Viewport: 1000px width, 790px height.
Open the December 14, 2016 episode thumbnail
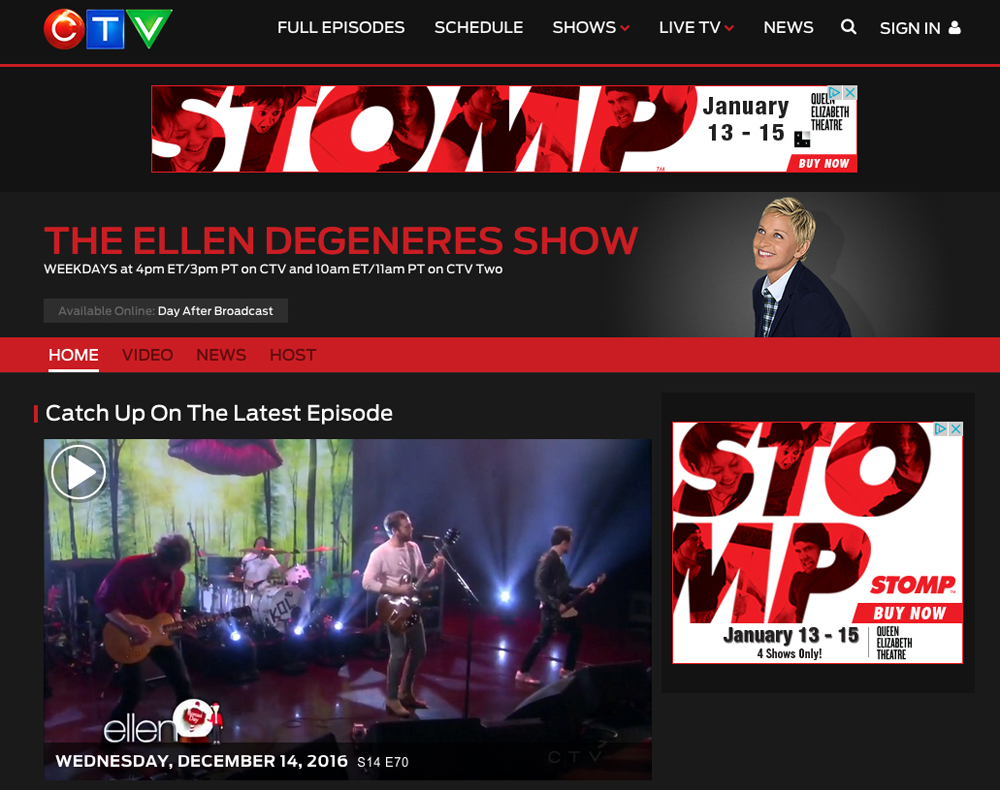click(348, 609)
